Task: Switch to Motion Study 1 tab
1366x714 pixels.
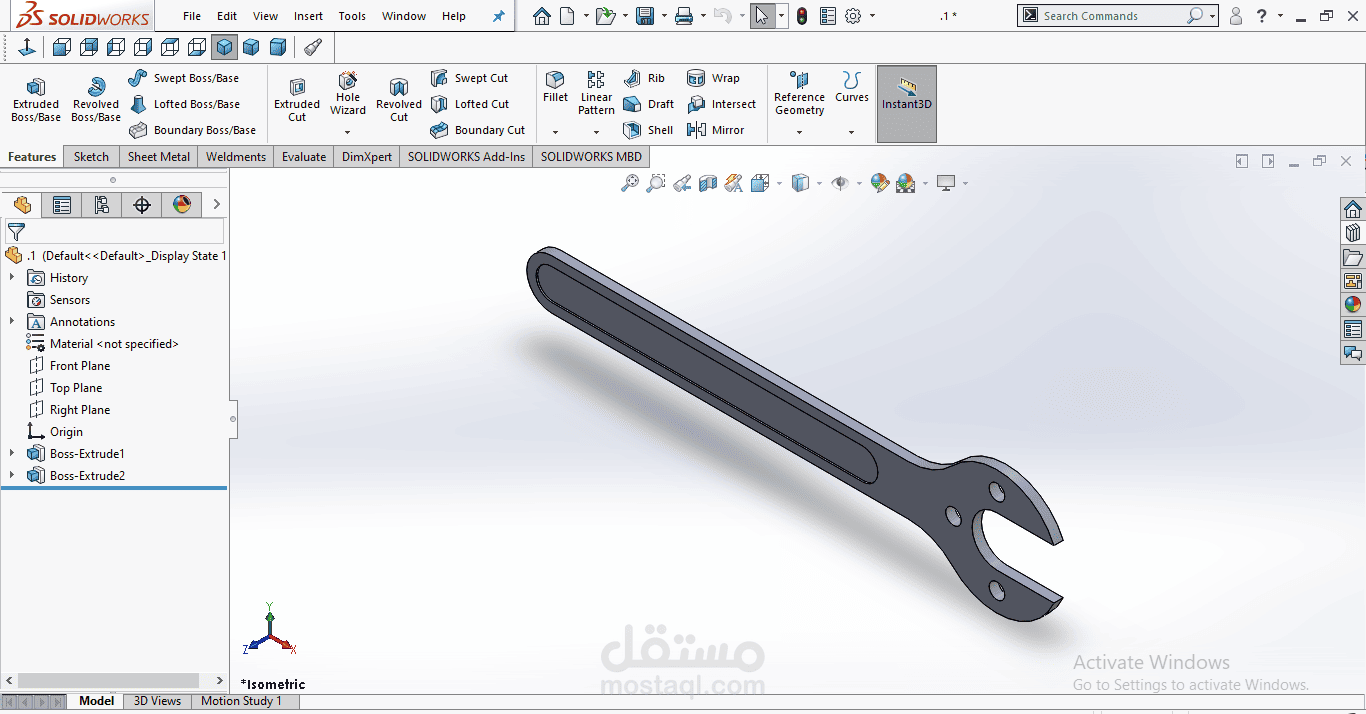Action: tap(241, 701)
